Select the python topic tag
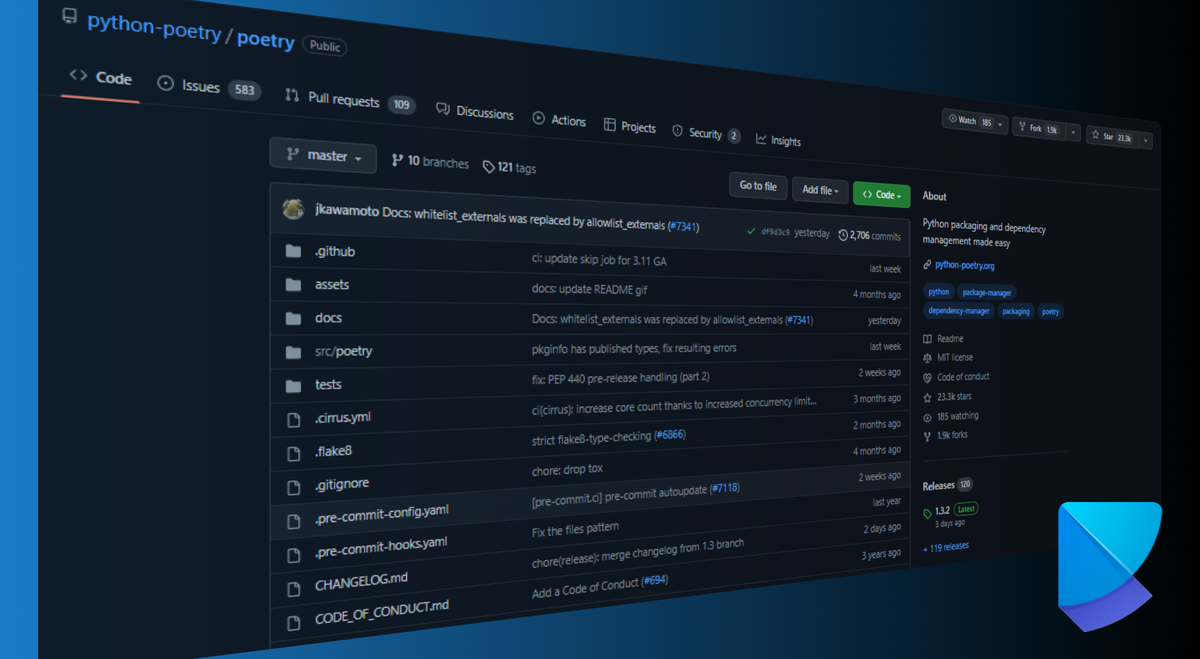Image resolution: width=1200 pixels, height=659 pixels. (938, 292)
